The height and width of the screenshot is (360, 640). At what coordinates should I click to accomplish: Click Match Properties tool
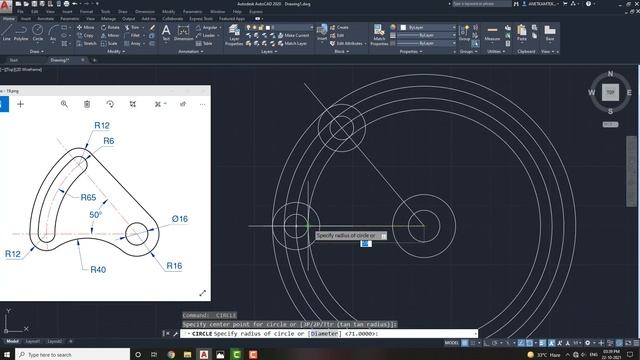click(x=379, y=35)
